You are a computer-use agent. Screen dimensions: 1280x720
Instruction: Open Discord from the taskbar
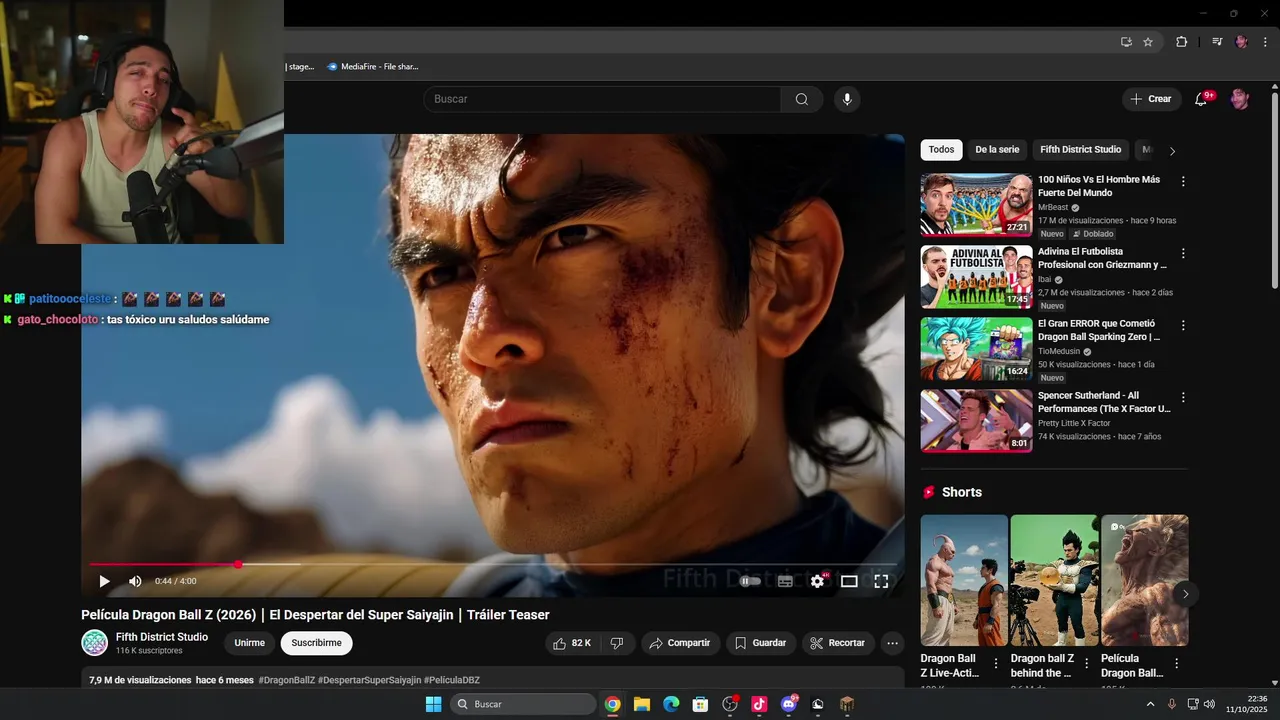pyautogui.click(x=789, y=704)
